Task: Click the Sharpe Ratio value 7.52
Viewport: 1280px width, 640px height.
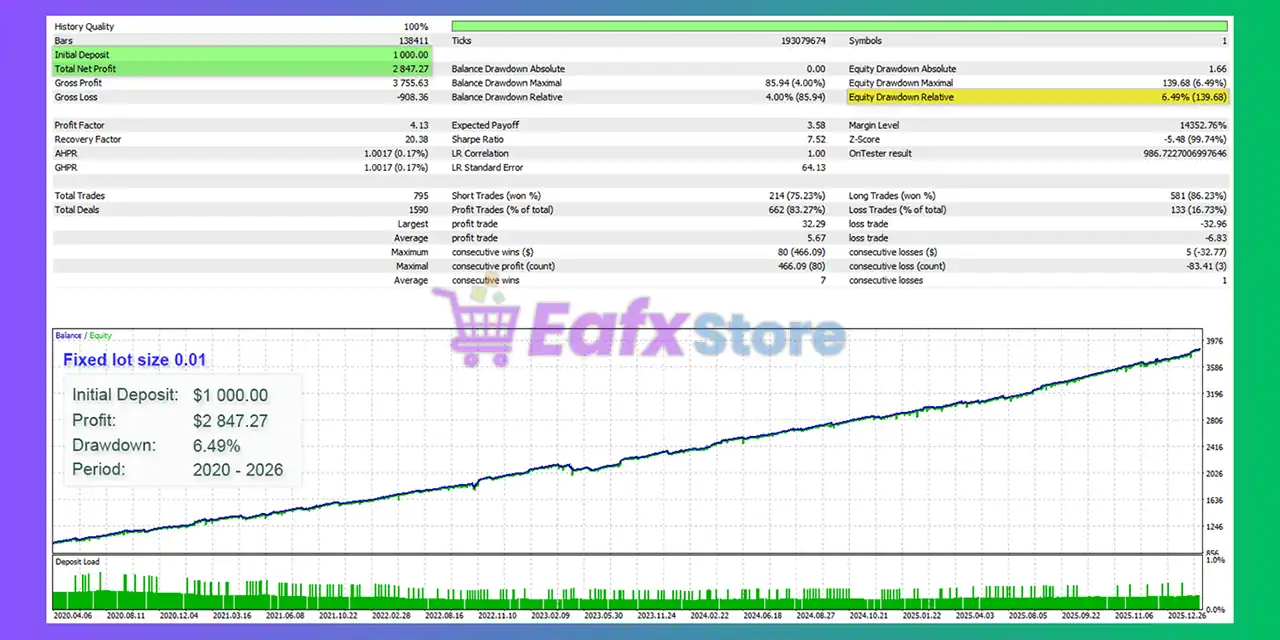Action: pyautogui.click(x=815, y=139)
